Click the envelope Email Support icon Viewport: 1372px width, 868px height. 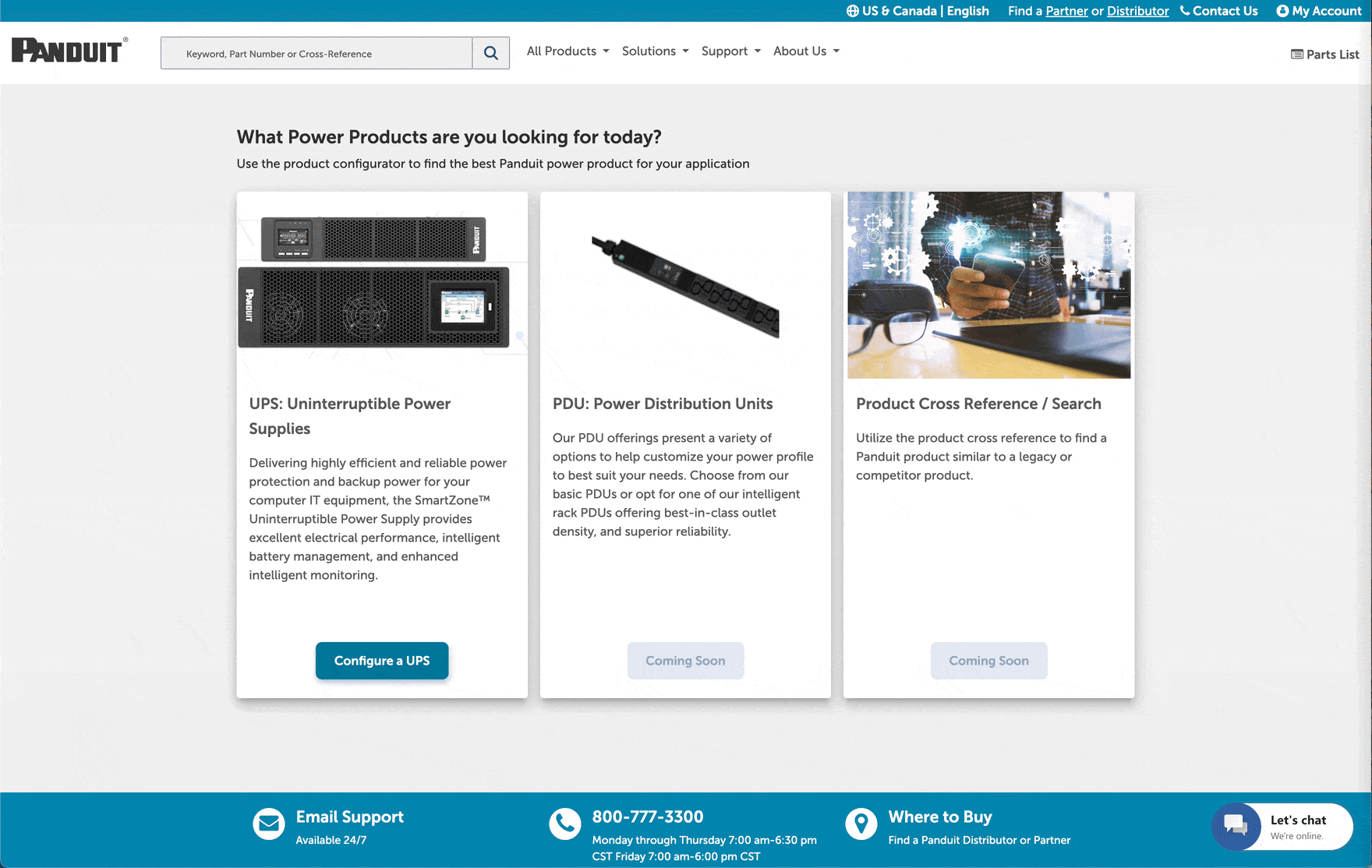[269, 824]
